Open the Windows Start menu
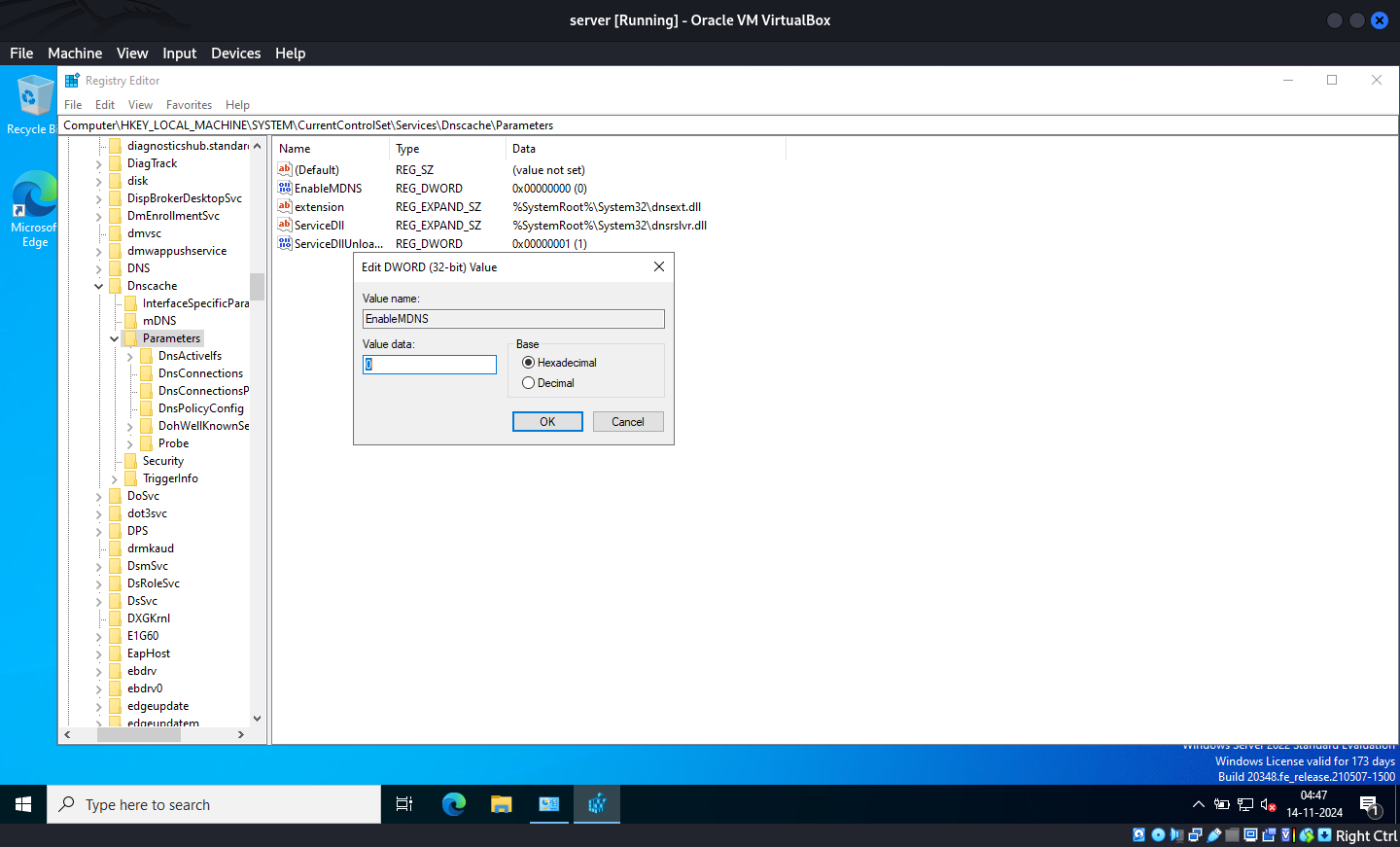The width and height of the screenshot is (1400, 847). point(23,804)
